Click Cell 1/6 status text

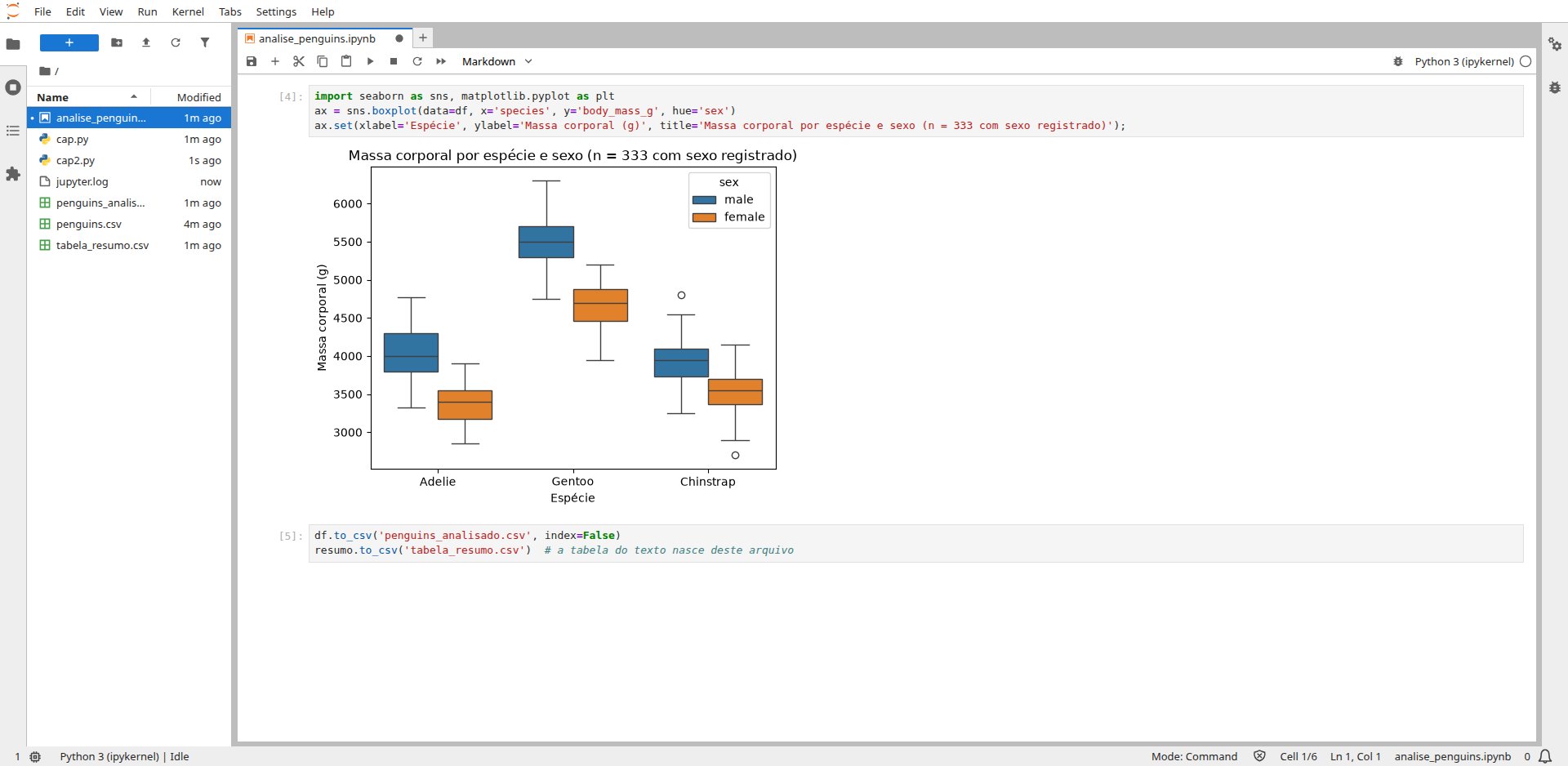[1298, 756]
